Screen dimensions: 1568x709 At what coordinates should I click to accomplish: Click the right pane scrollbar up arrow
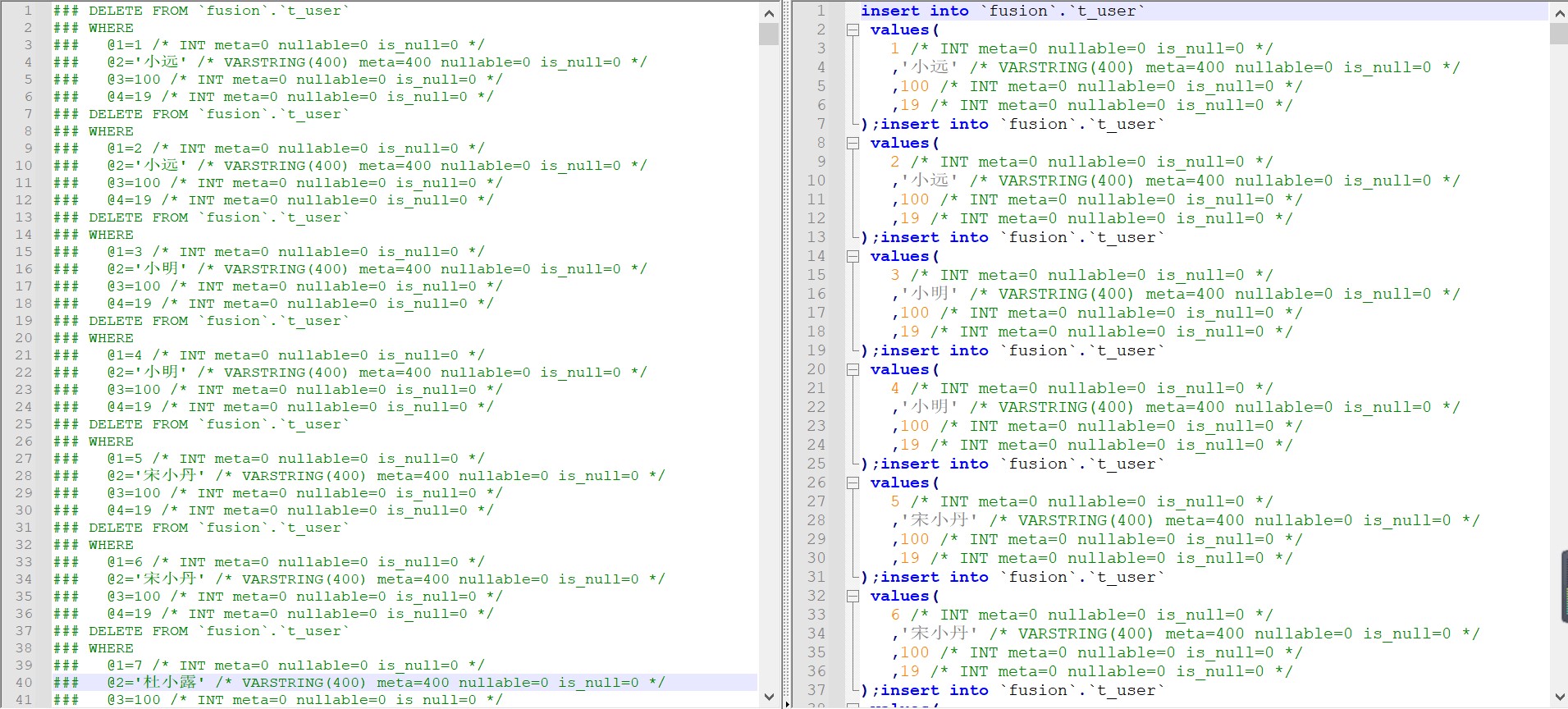pos(1559,13)
